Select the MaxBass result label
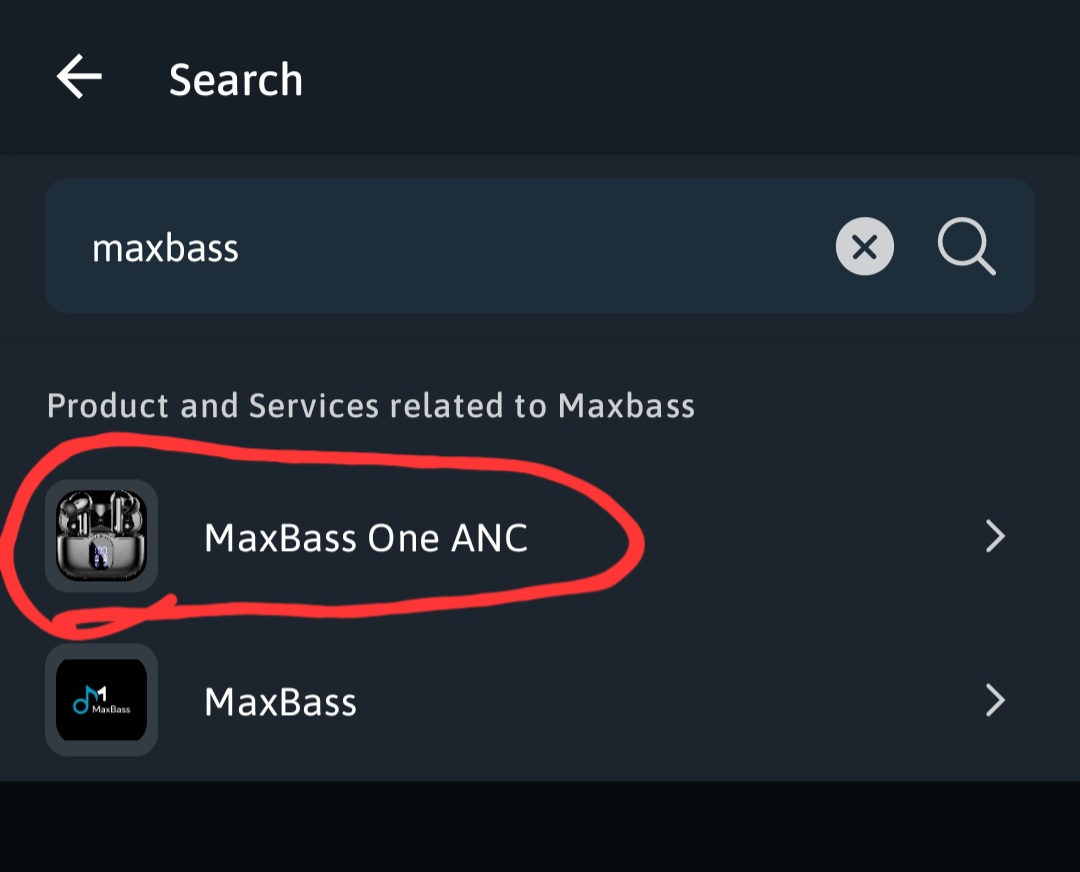The width and height of the screenshot is (1080, 872). pyautogui.click(x=280, y=702)
